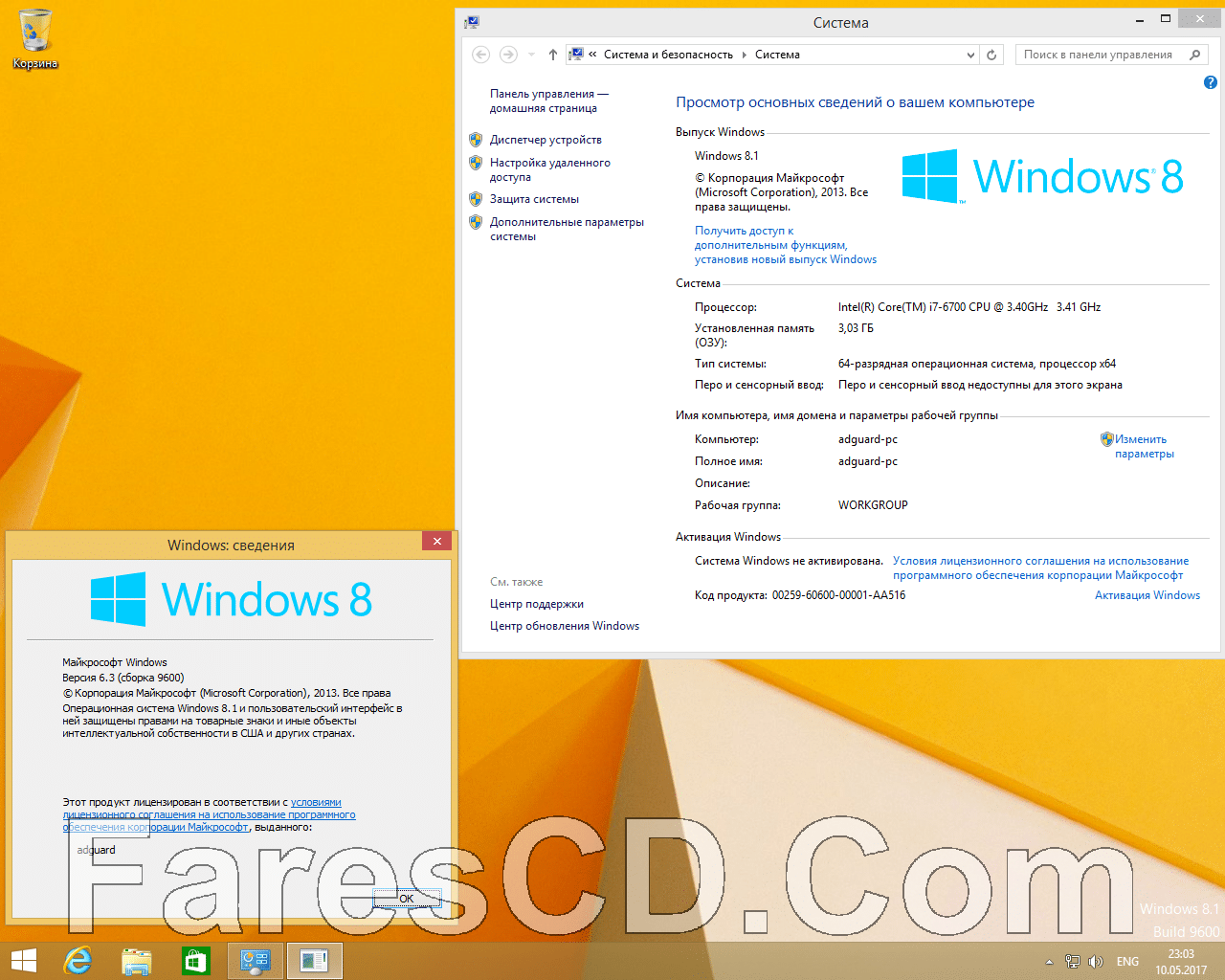Open the clock showing 23:03

[x=1181, y=962]
